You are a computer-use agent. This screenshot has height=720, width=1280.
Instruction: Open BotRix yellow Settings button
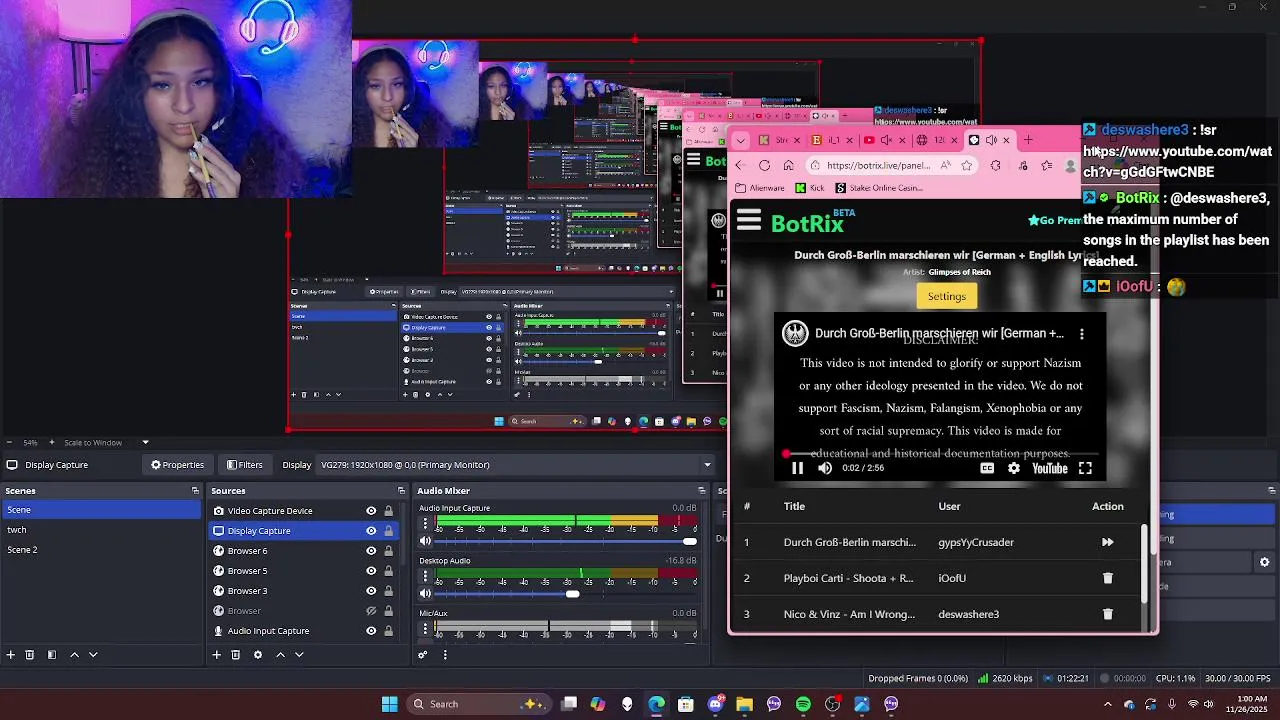tap(946, 296)
